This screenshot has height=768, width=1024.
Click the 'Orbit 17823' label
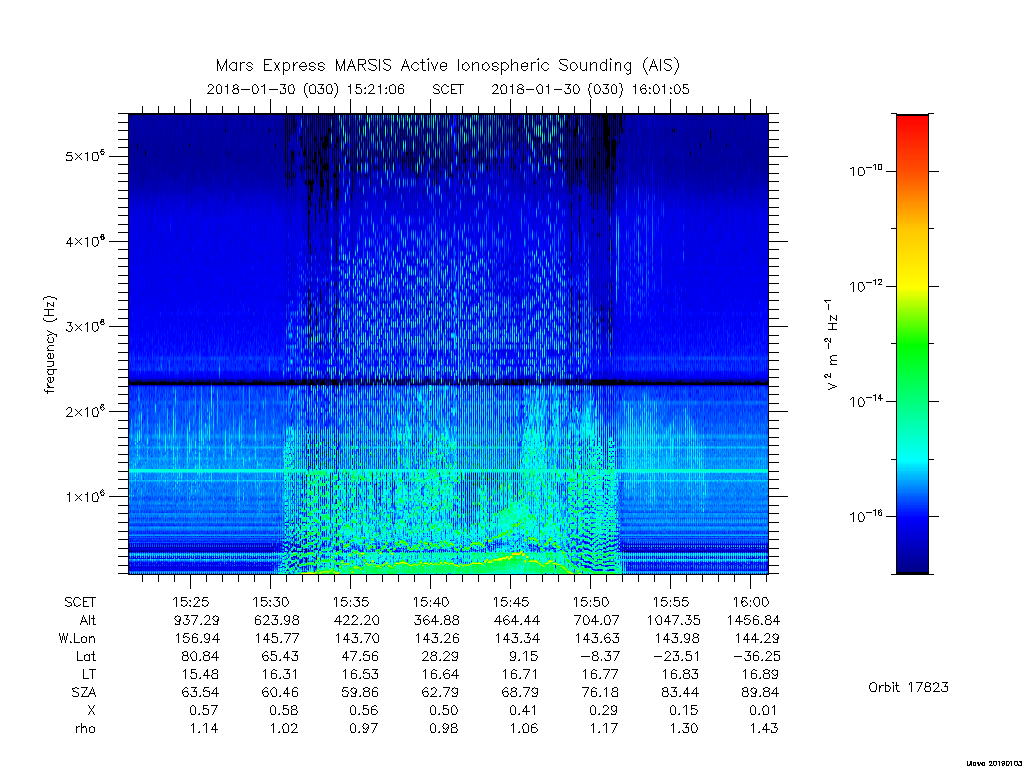(x=908, y=687)
